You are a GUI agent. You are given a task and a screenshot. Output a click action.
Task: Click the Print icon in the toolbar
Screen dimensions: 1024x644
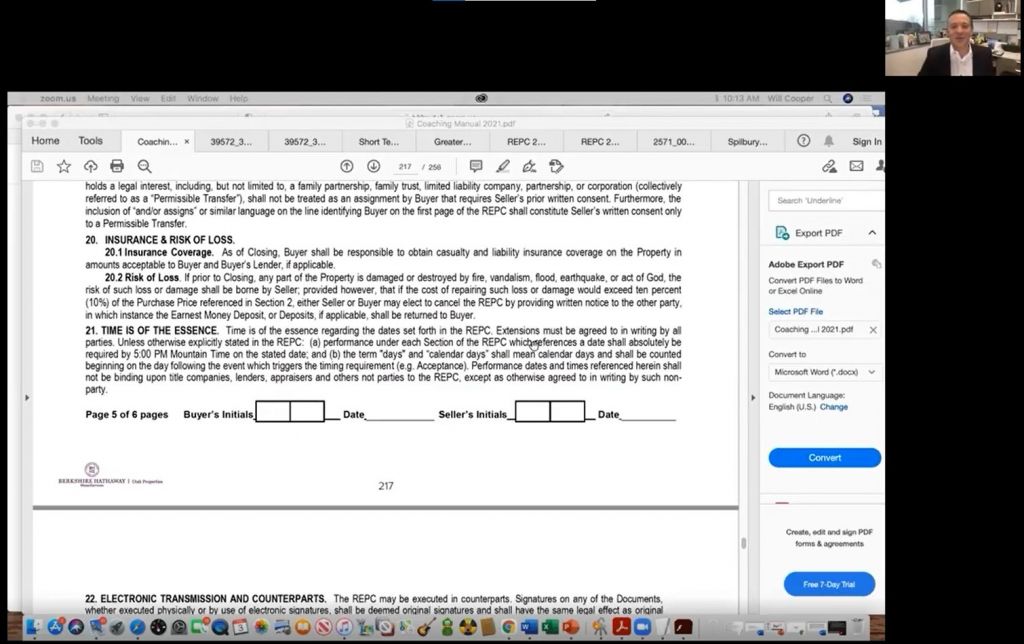pos(117,166)
